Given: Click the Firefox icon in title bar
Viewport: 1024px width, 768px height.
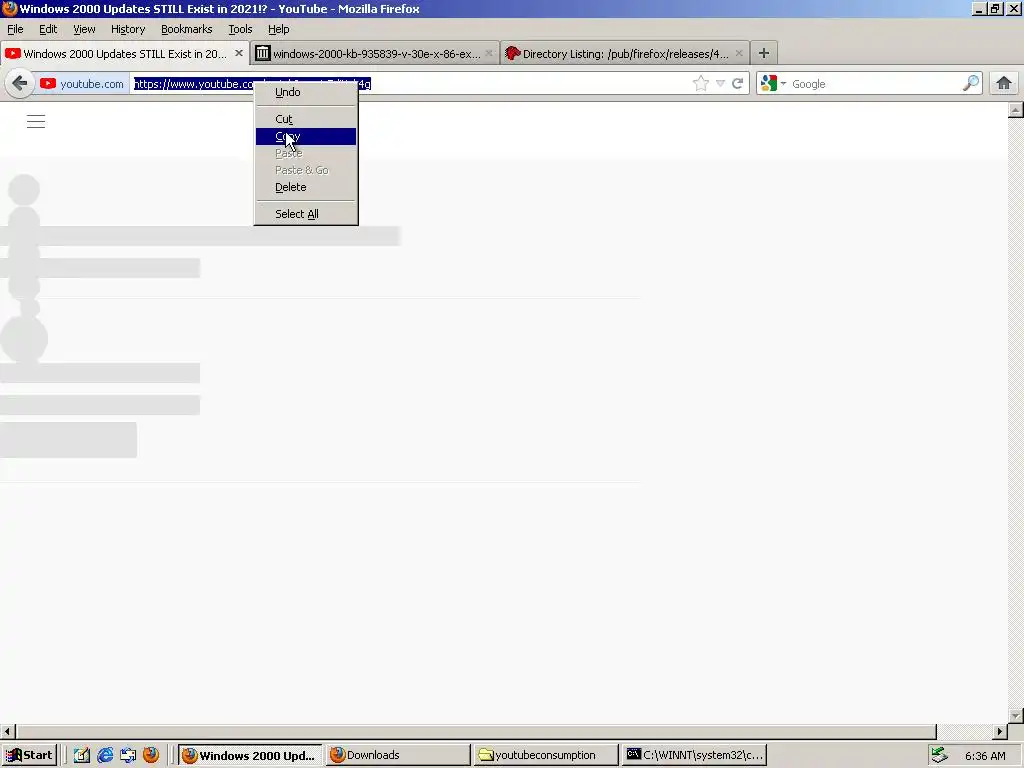Looking at the screenshot, I should (x=9, y=8).
